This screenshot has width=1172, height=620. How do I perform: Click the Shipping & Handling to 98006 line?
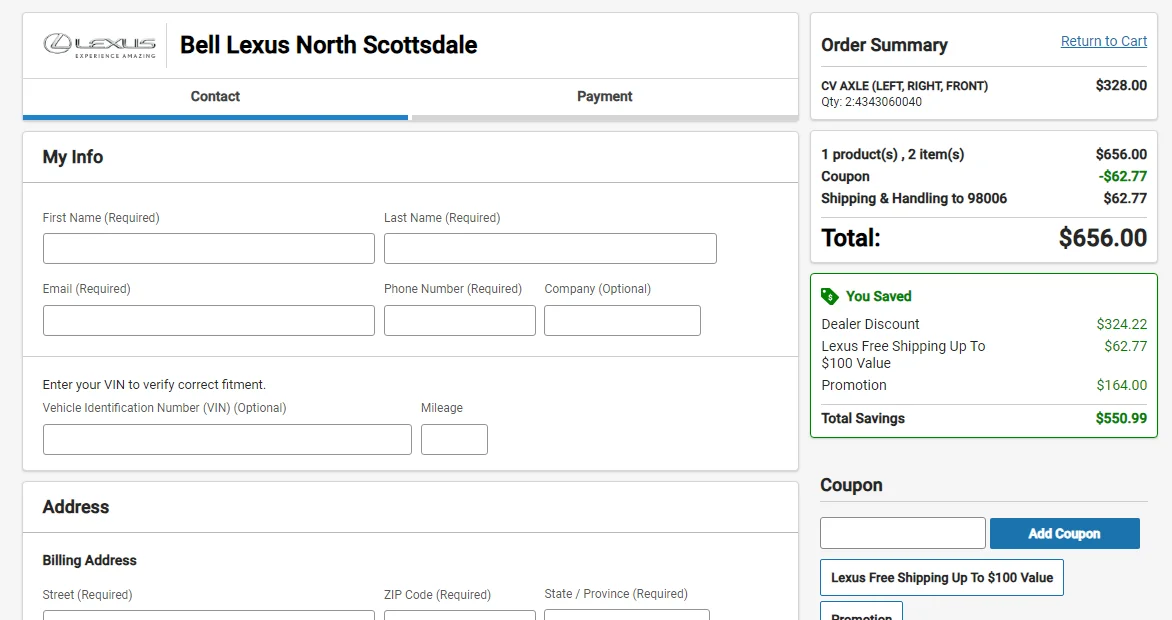pyautogui.click(x=984, y=198)
